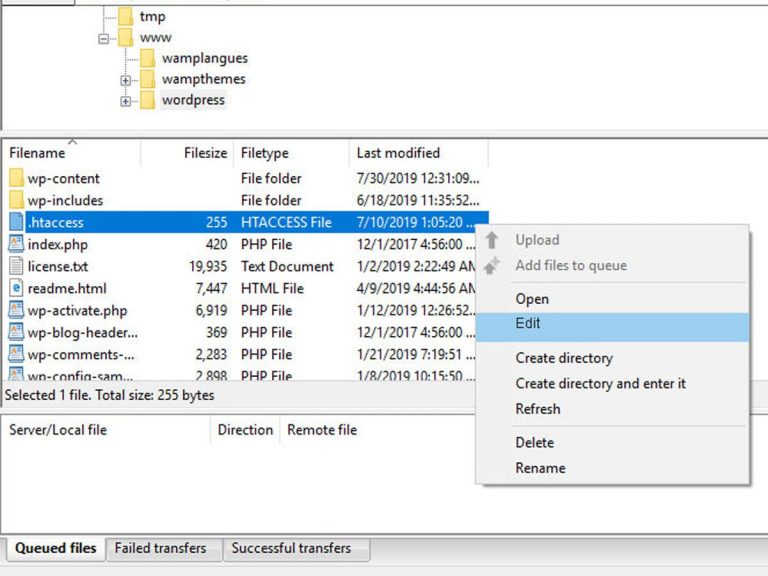Screen dimensions: 768x576
Task: Expand the wordpress tree node
Action: 125,101
